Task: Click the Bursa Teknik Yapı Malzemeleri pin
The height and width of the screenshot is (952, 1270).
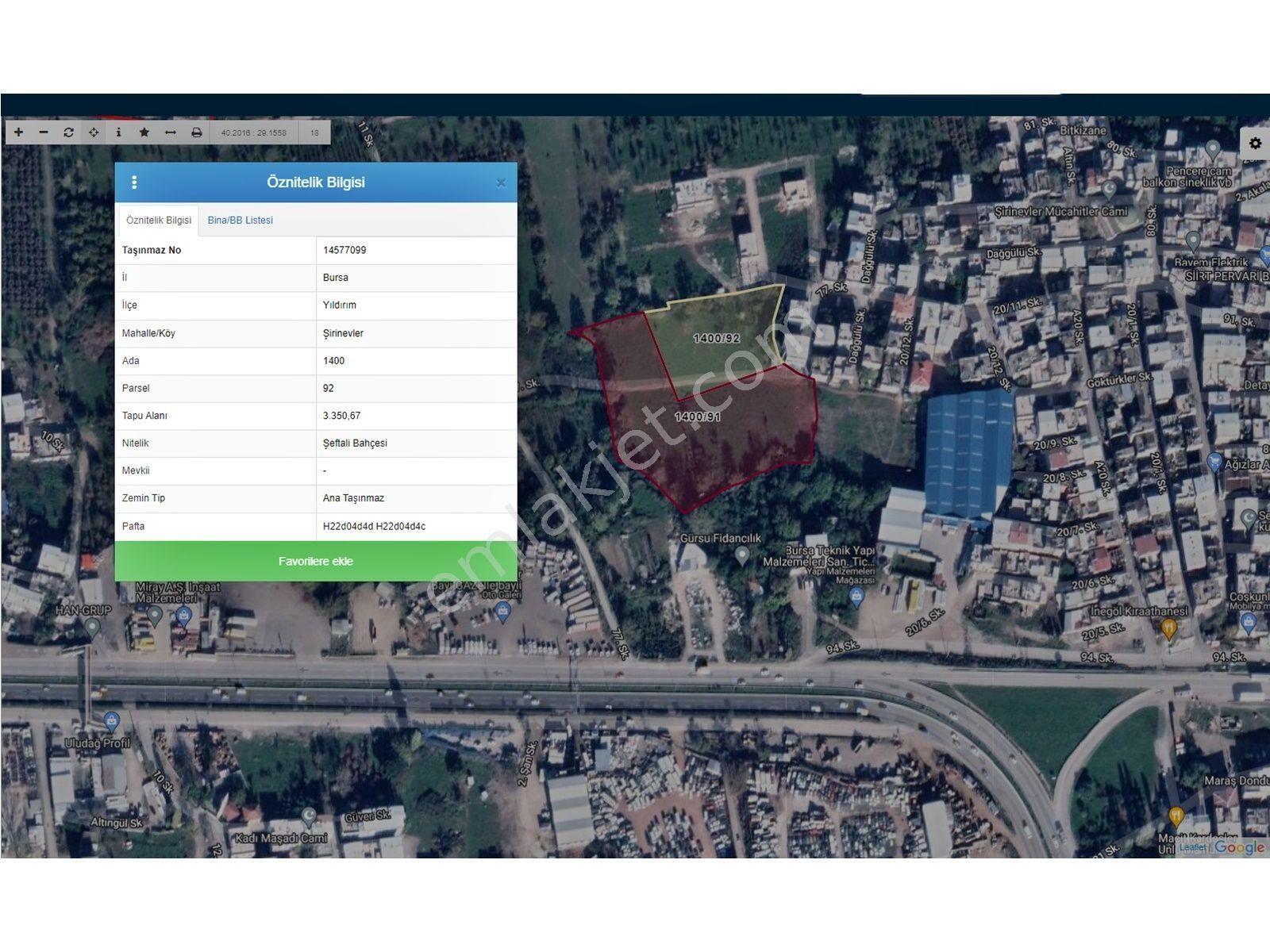Action: click(x=856, y=597)
